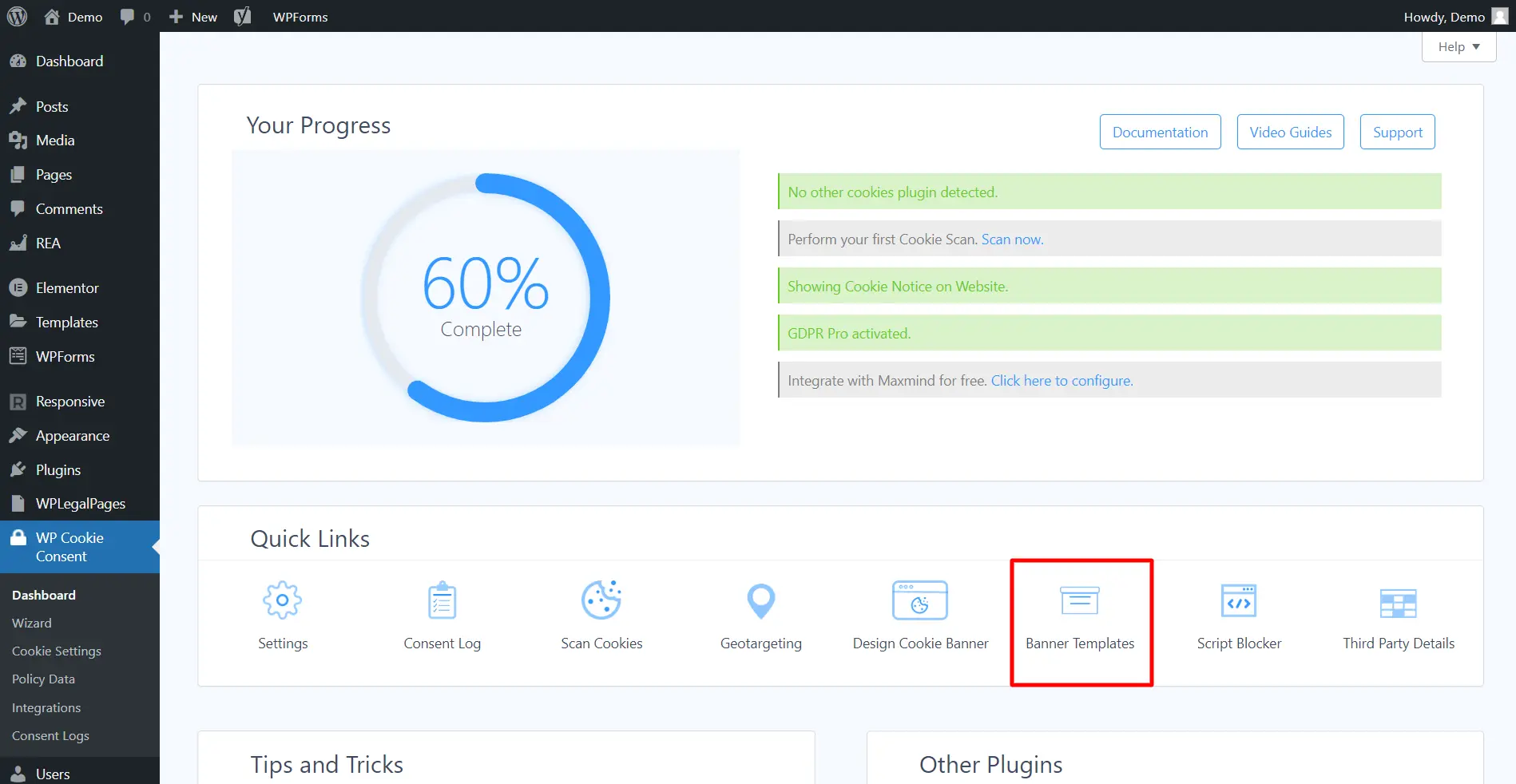Expand the Help dropdown
This screenshot has width=1516, height=784.
1458,46
